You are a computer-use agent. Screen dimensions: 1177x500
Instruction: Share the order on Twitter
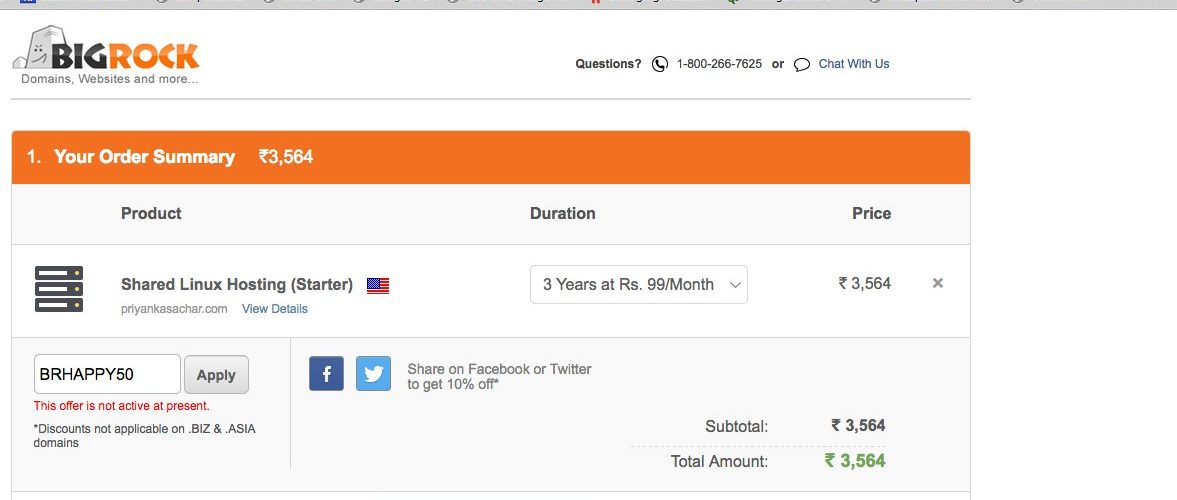click(373, 373)
